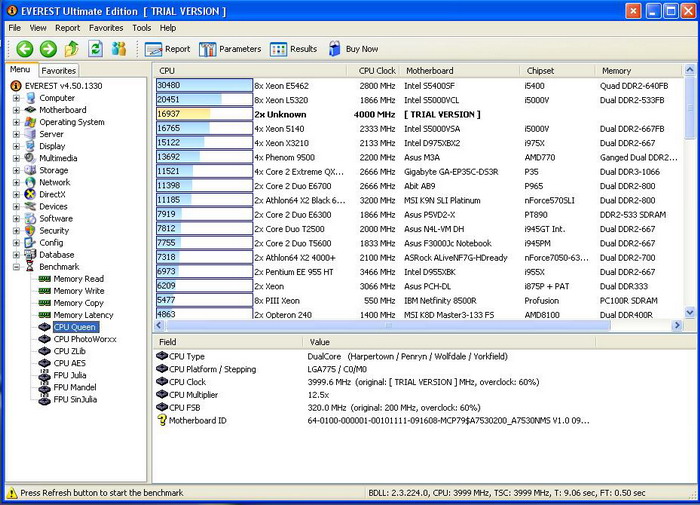Sort by Memory column header
The height and width of the screenshot is (505, 700).
click(638, 71)
